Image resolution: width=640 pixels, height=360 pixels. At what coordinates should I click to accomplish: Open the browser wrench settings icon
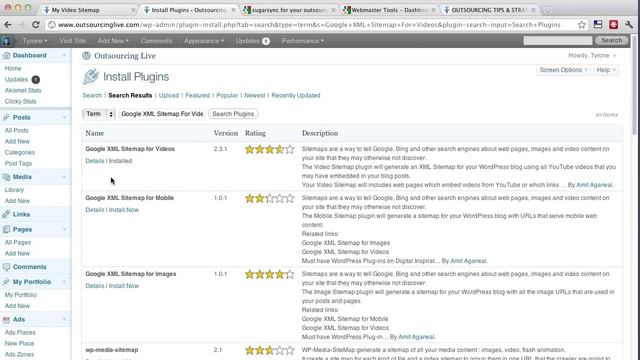tap(629, 25)
